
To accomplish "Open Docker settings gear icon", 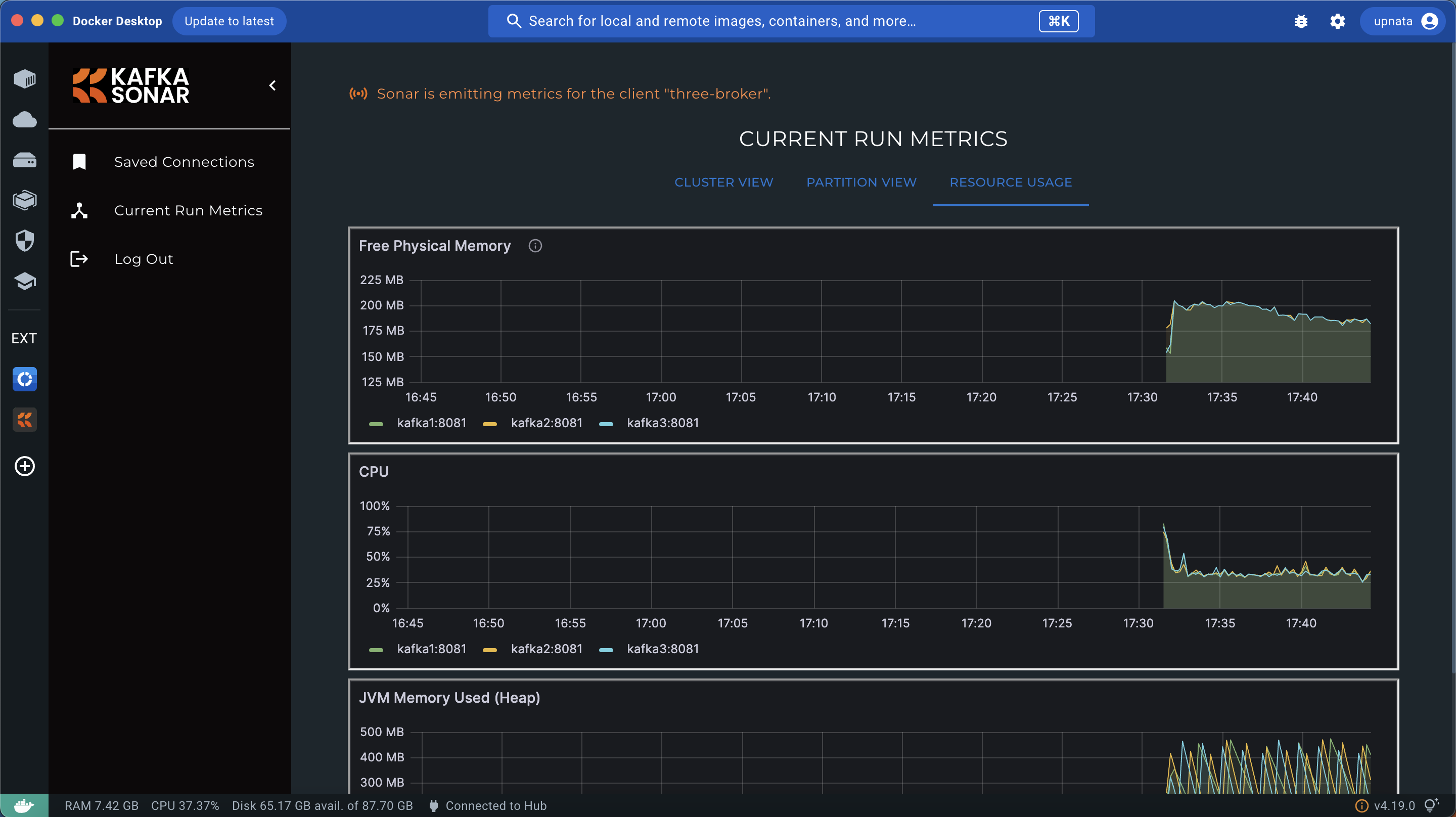I will coord(1337,21).
